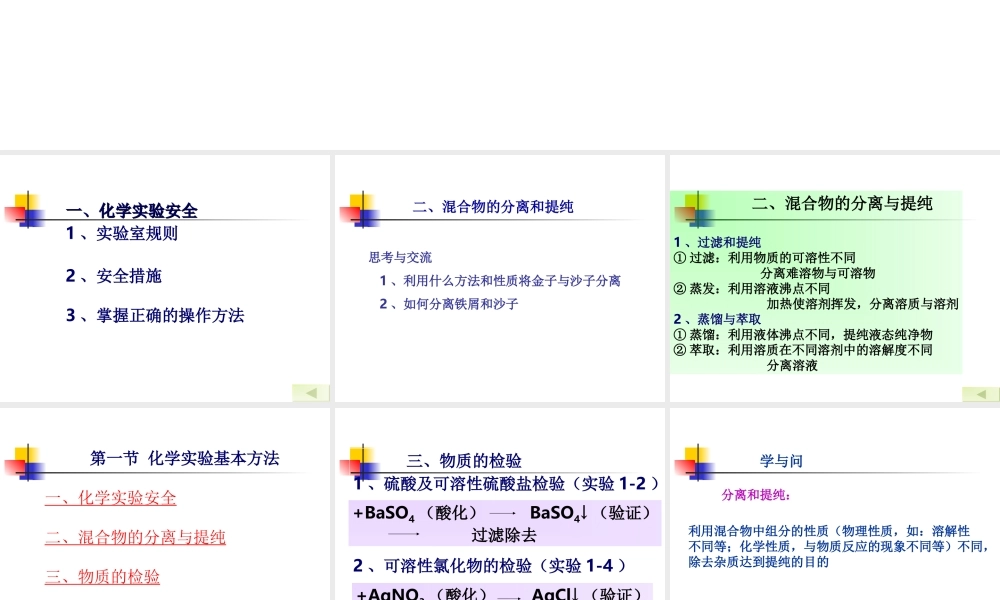Click the text 1、实验室规则
Image resolution: width=1000 pixels, height=600 pixels.
122,233
